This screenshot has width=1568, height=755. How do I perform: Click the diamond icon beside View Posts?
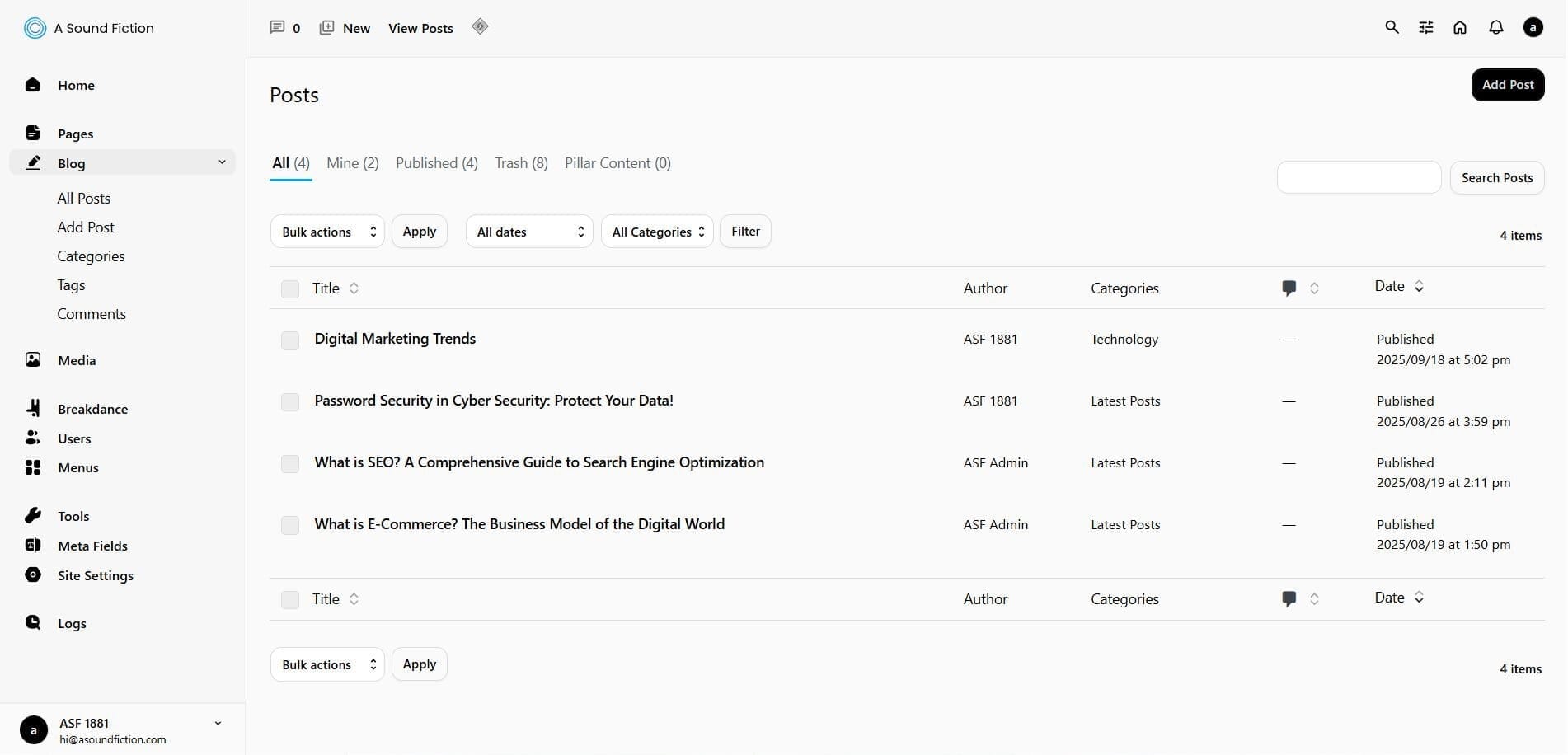[x=480, y=26]
